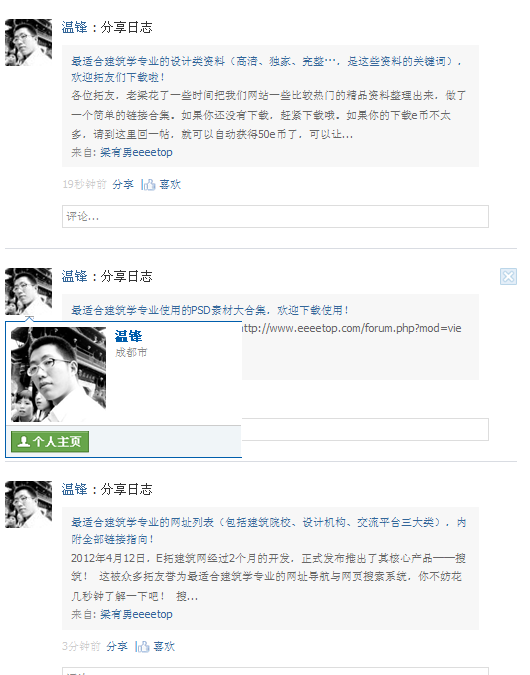The image size is (530, 675).
Task: Click 温锋 author link on third post
Action: coord(74,489)
